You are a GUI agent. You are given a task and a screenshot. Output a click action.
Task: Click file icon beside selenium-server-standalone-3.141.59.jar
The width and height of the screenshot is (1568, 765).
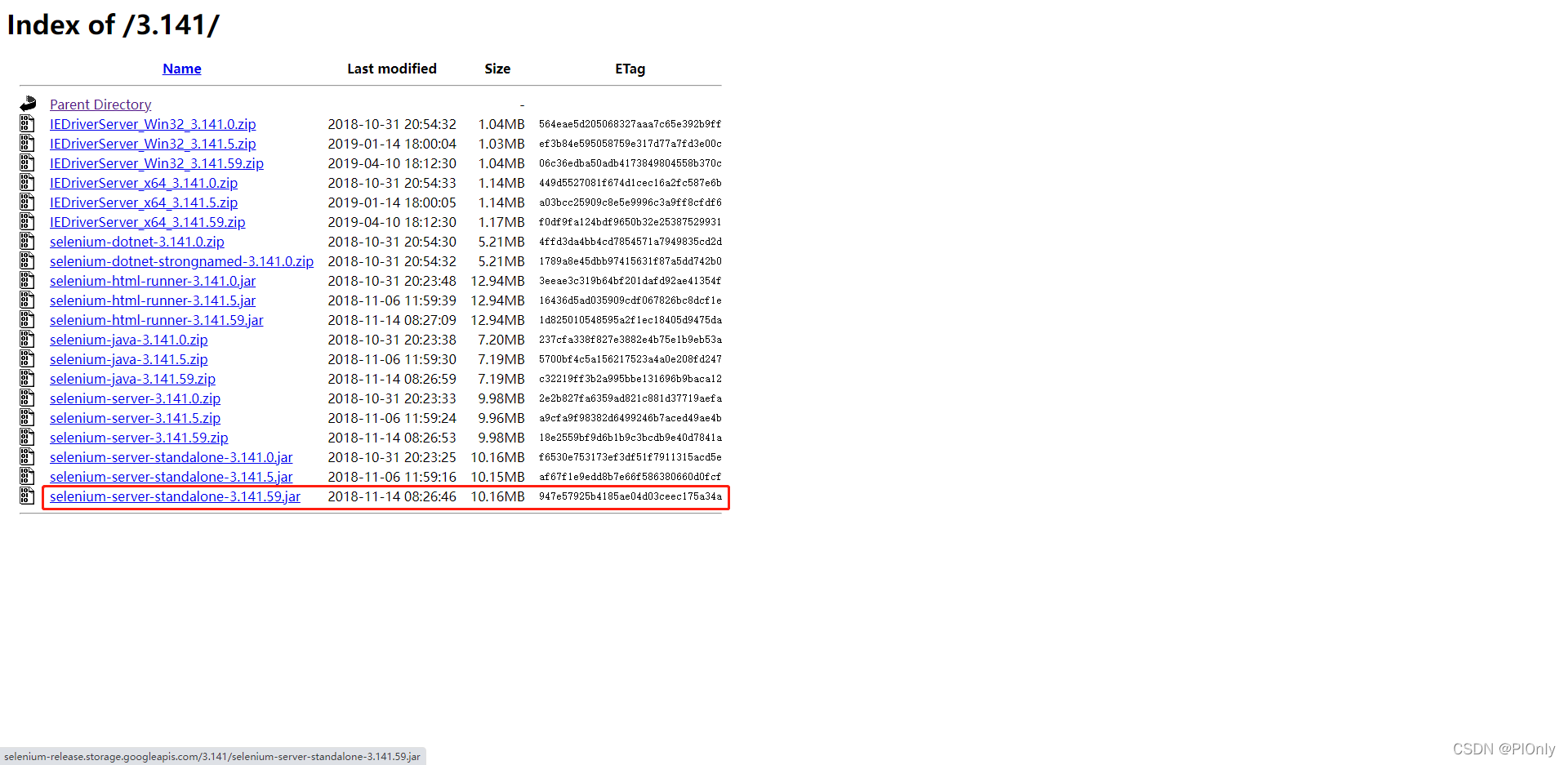pyautogui.click(x=27, y=496)
